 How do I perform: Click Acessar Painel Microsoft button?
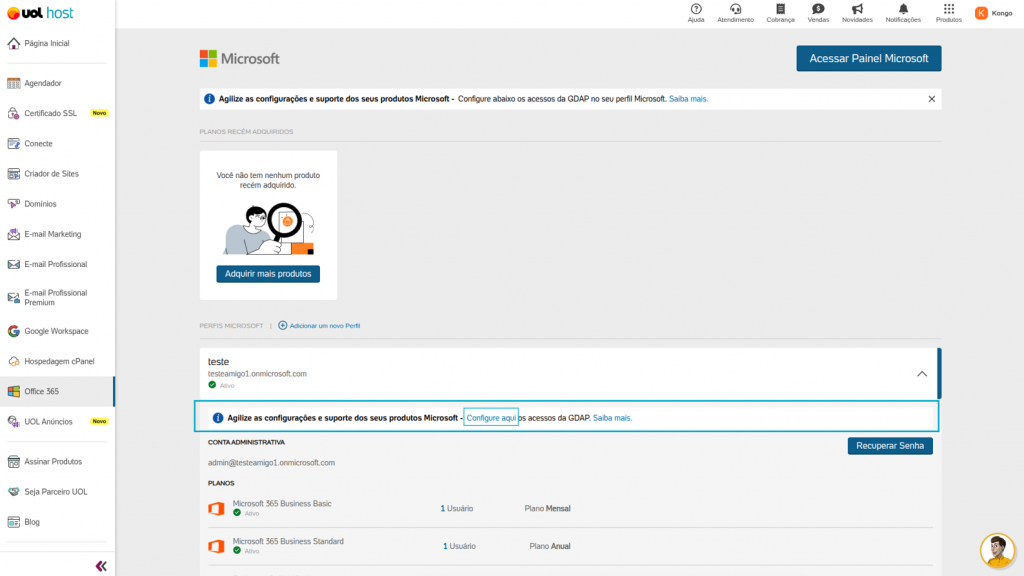869,59
